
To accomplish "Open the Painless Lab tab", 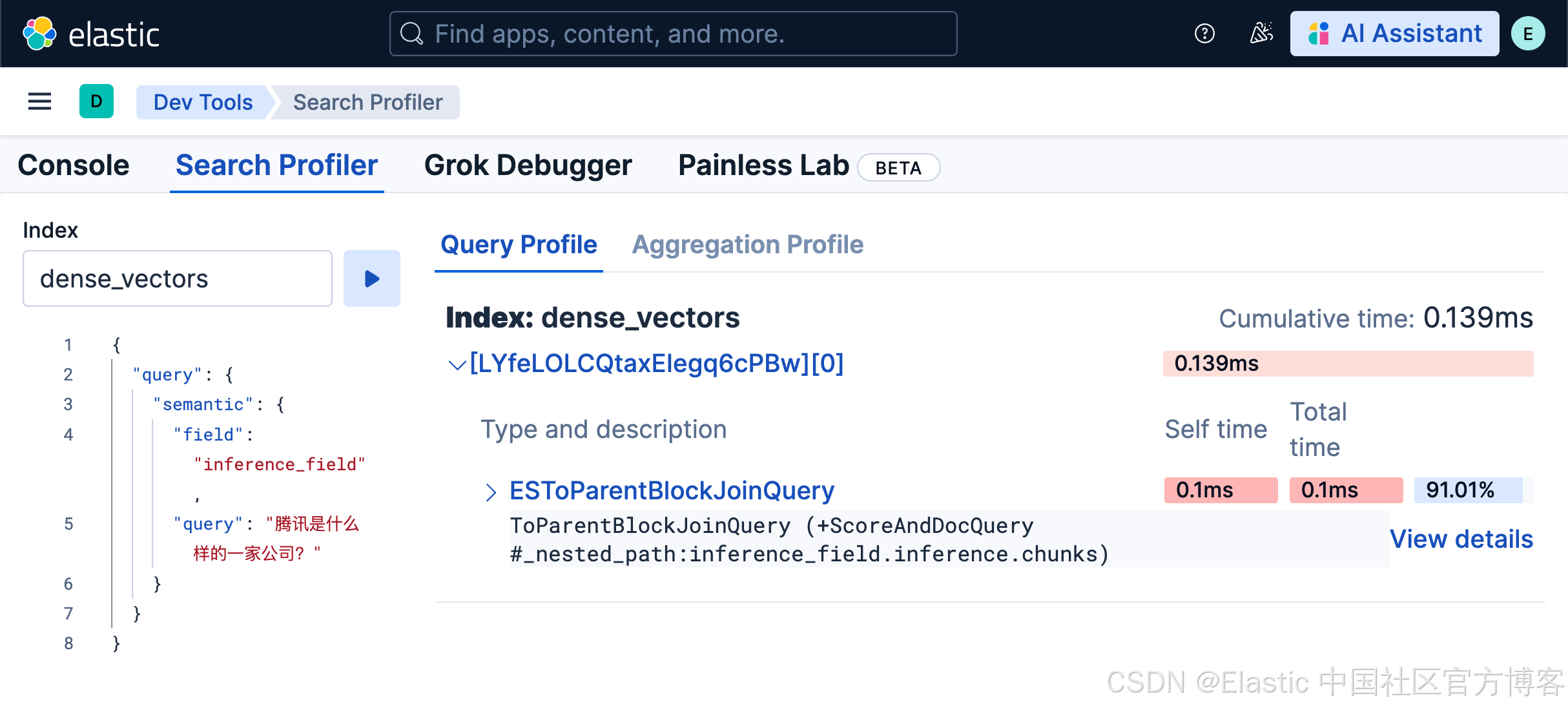I will point(763,165).
